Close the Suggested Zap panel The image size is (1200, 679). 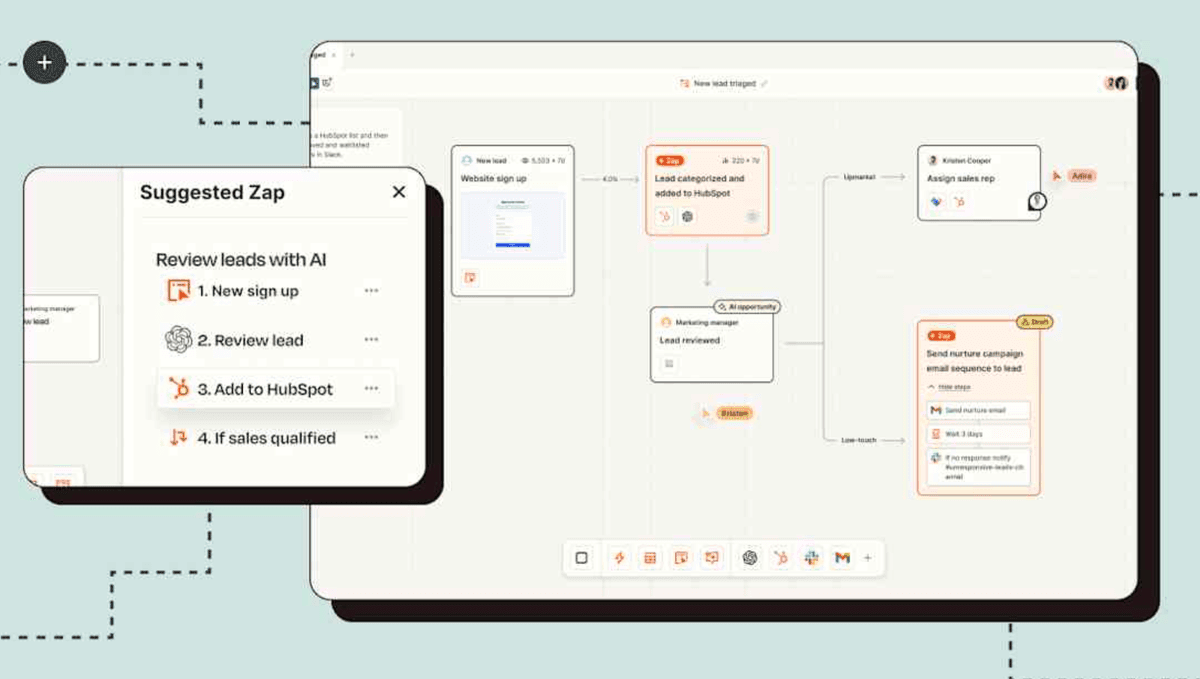[399, 192]
